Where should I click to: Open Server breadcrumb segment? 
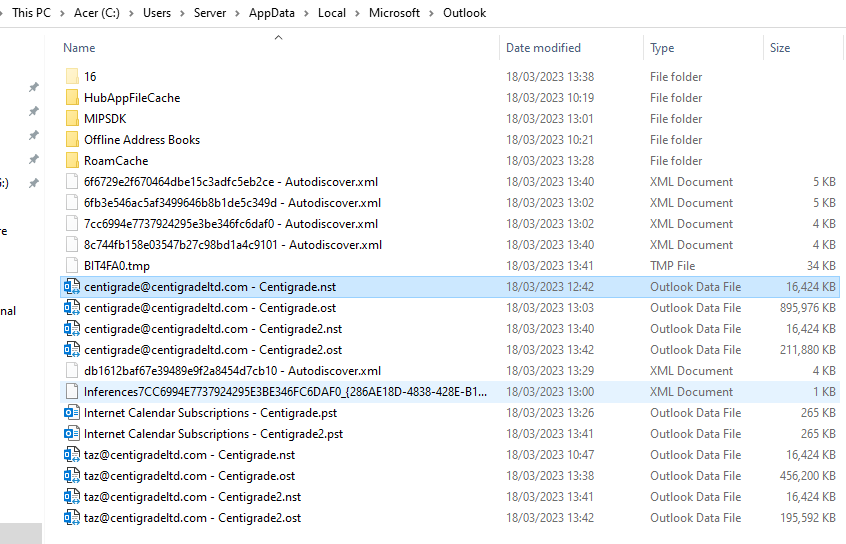[210, 13]
